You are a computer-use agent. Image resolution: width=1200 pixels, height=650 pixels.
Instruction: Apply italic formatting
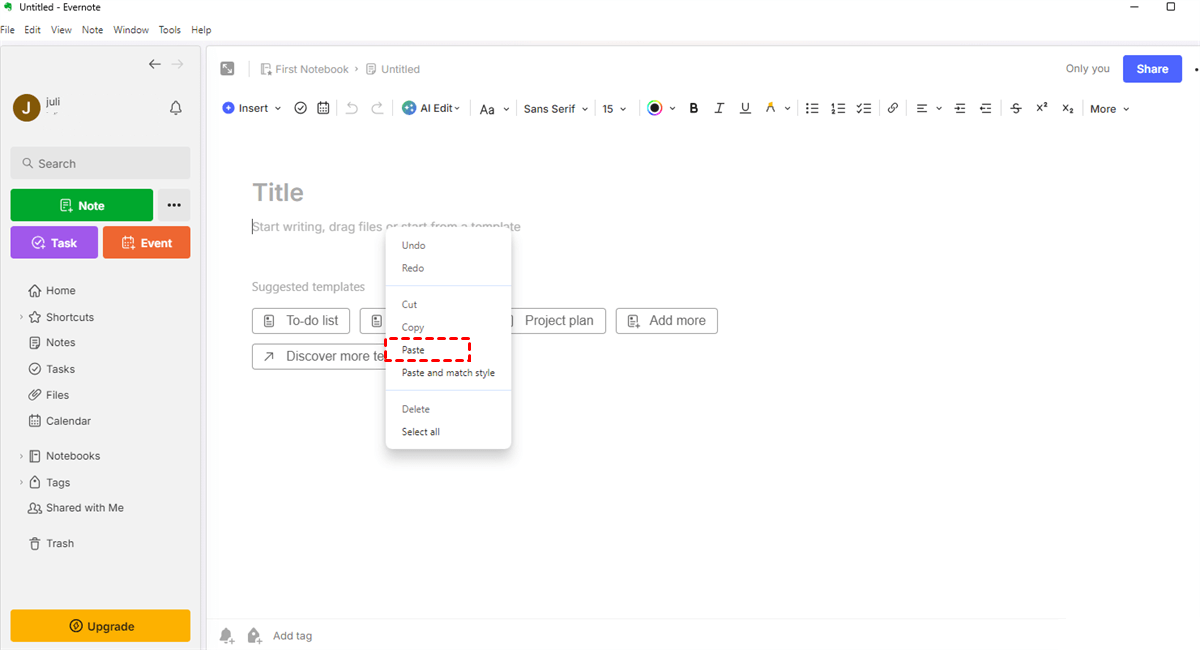point(719,108)
